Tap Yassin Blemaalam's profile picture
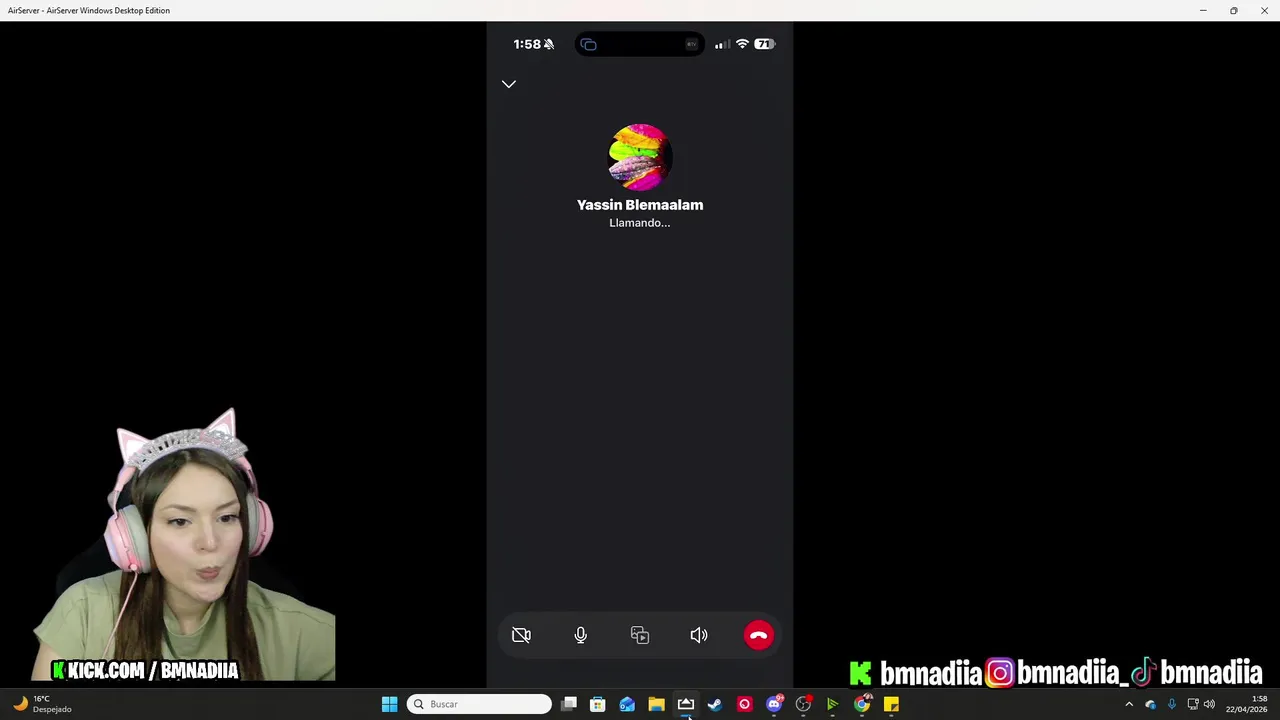 (x=640, y=157)
